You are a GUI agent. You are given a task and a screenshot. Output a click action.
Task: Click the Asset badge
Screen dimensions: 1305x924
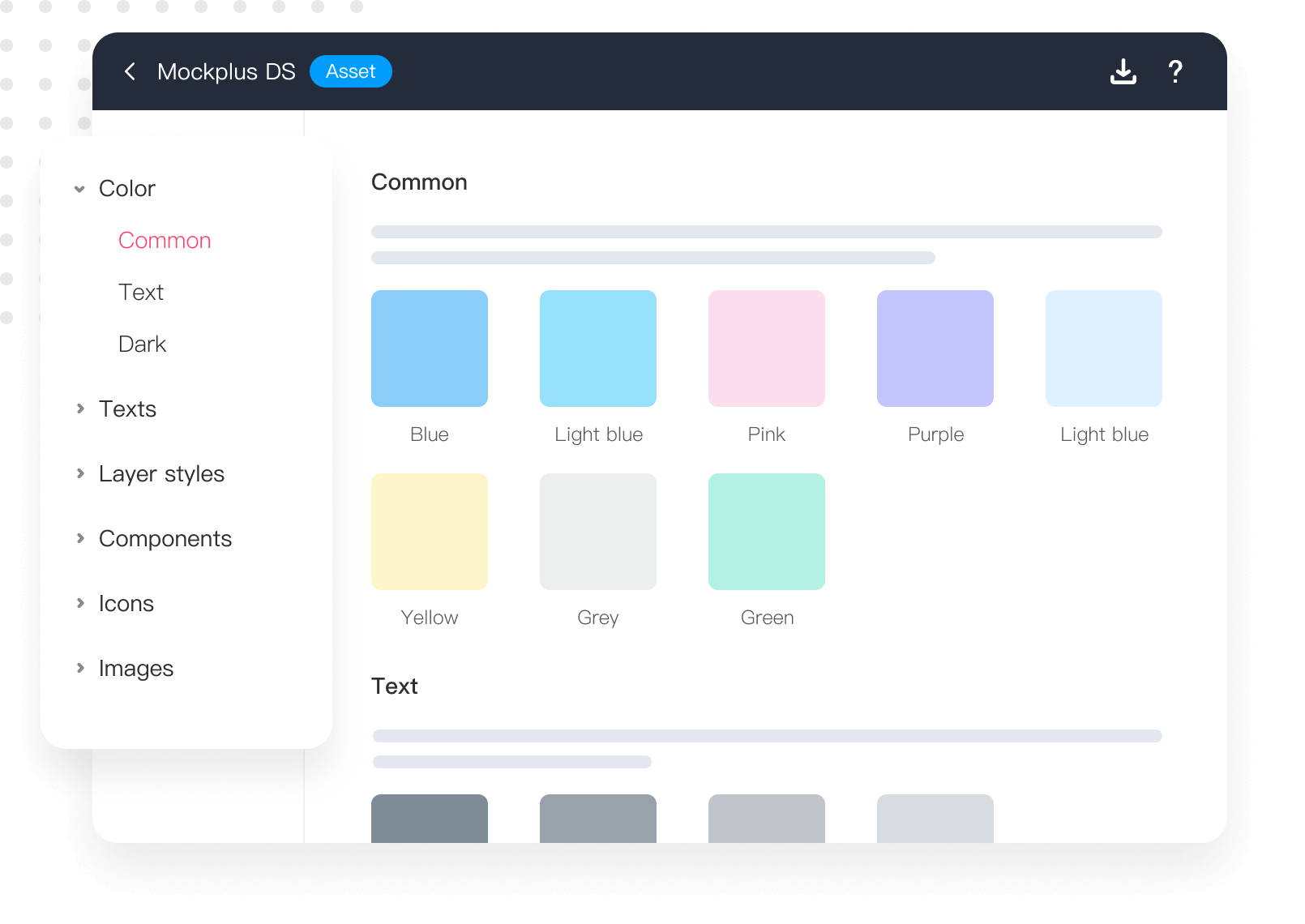click(350, 71)
